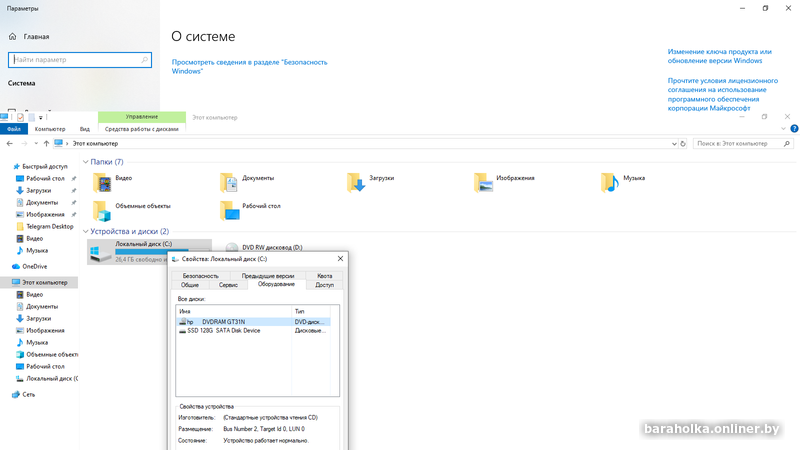Open the Изображения folder in Папки section
800x450 pixels.
click(x=483, y=182)
